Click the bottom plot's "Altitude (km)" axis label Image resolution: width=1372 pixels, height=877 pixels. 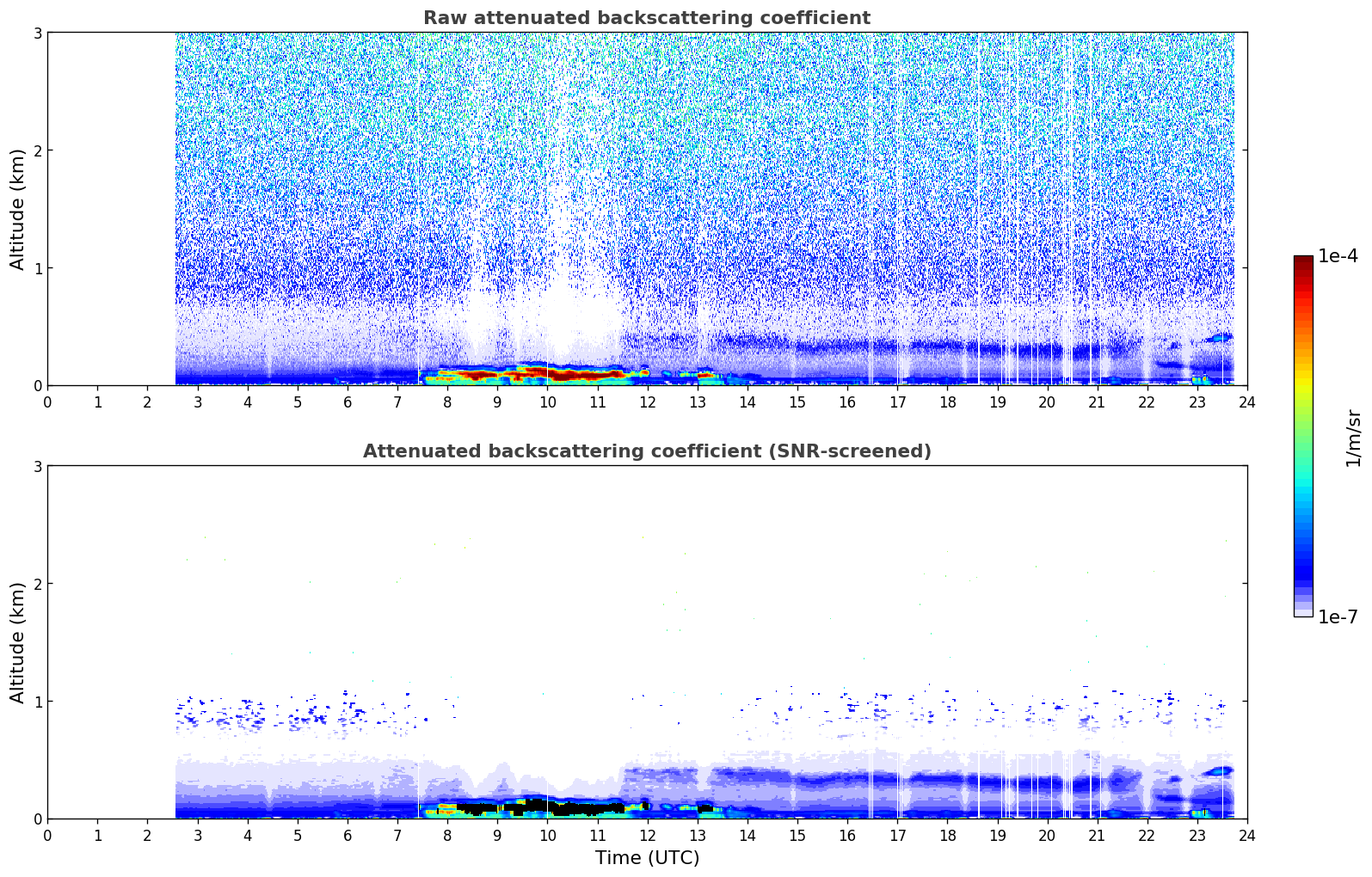17,642
